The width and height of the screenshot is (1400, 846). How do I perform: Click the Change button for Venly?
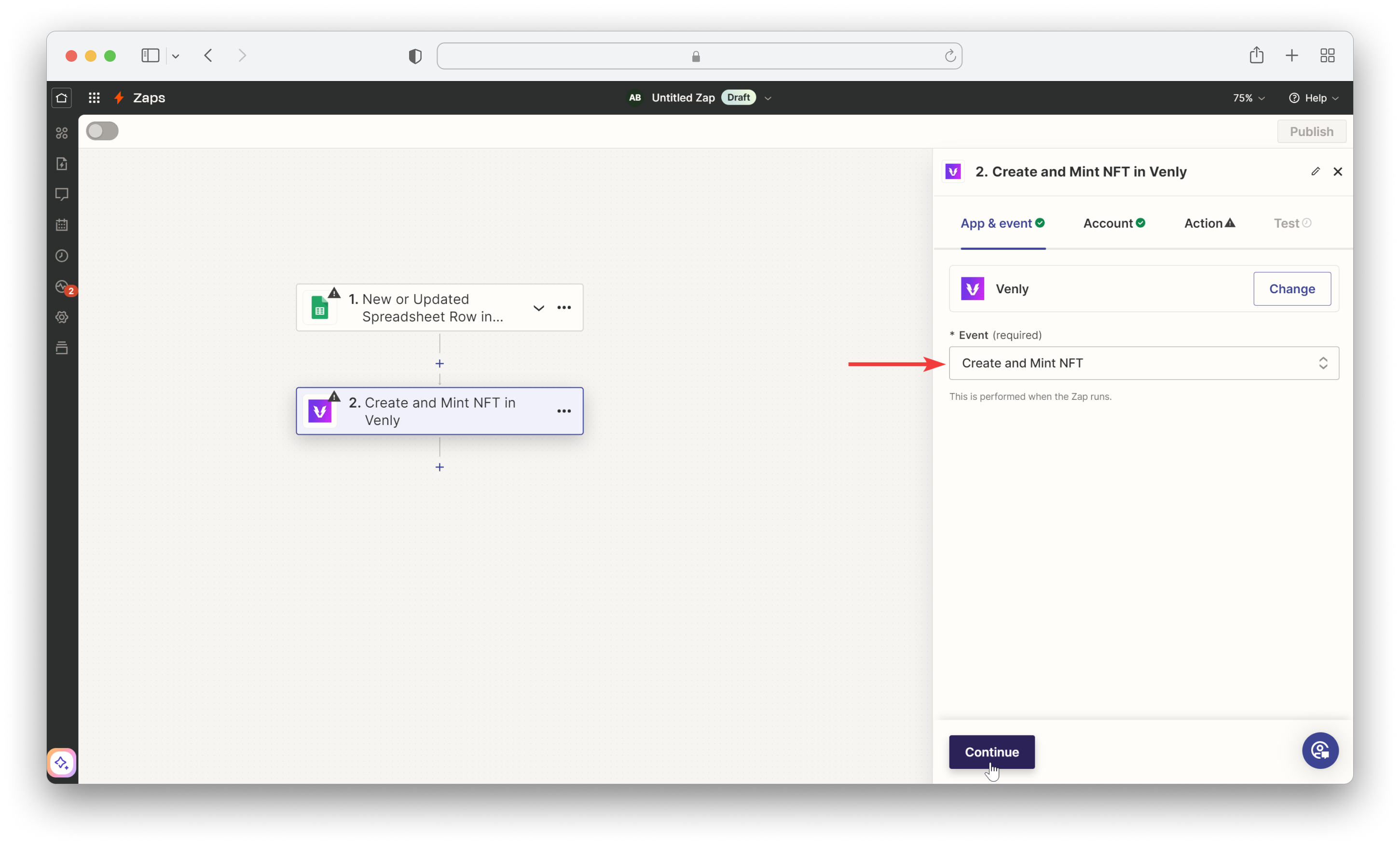click(x=1292, y=289)
